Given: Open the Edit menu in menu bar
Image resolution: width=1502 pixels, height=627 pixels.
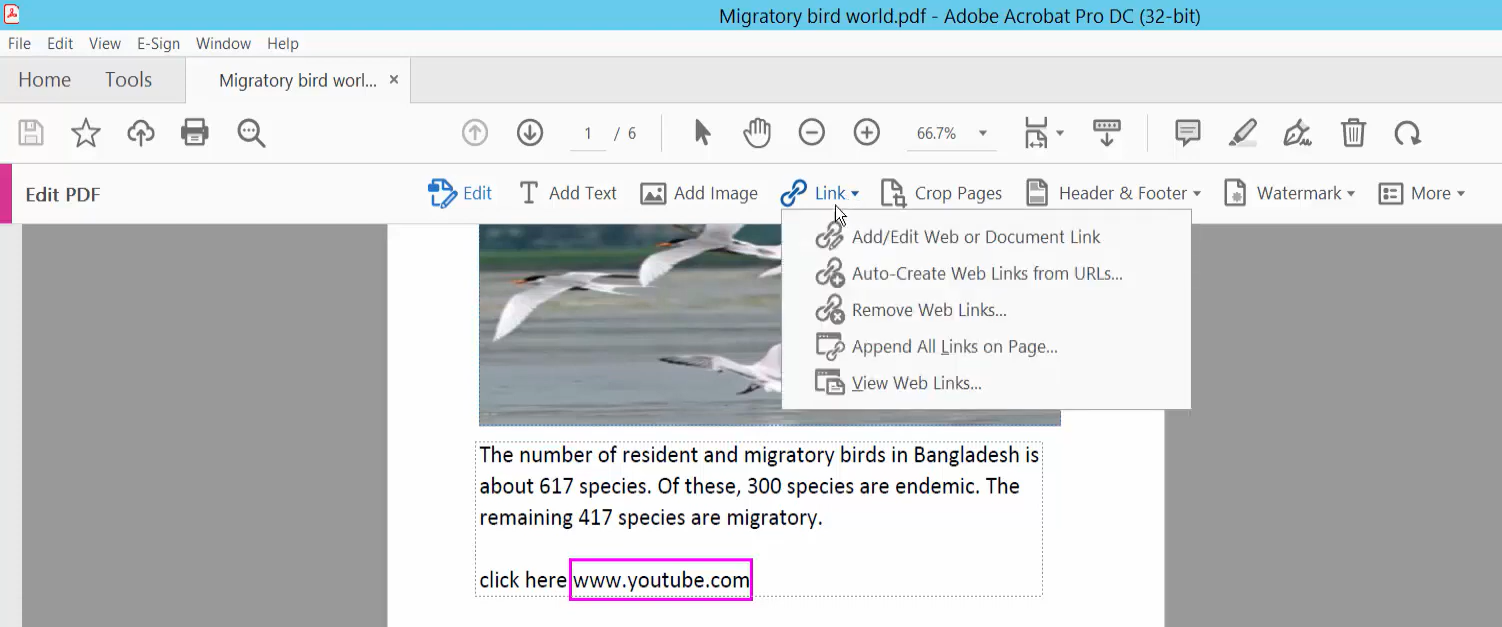Looking at the screenshot, I should 60,43.
